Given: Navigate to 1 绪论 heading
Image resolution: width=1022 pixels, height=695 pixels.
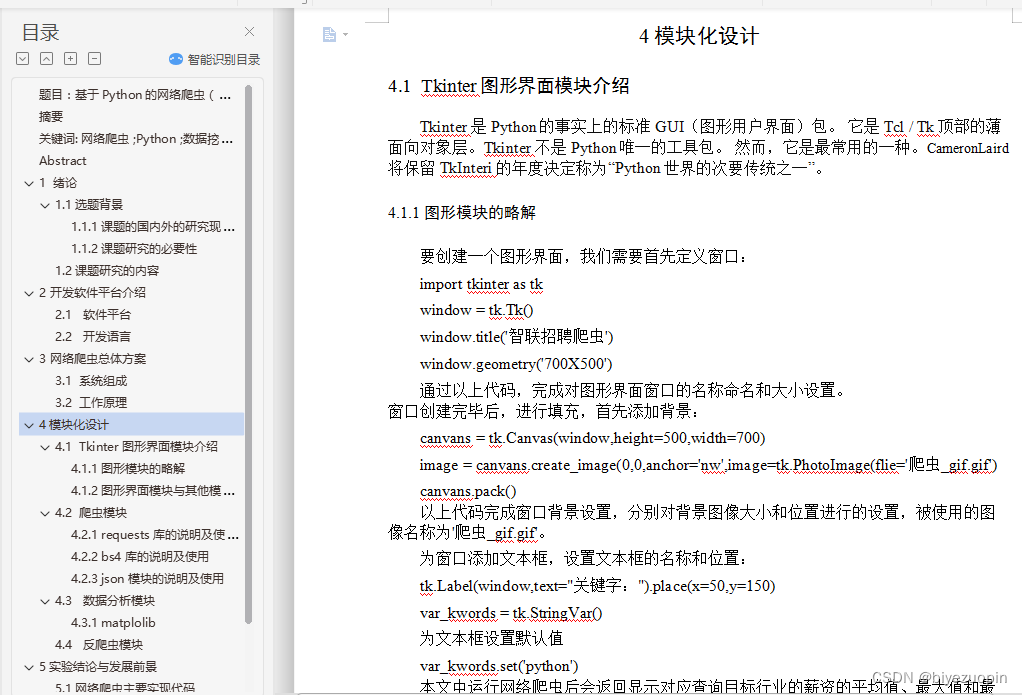Looking at the screenshot, I should pyautogui.click(x=58, y=183).
